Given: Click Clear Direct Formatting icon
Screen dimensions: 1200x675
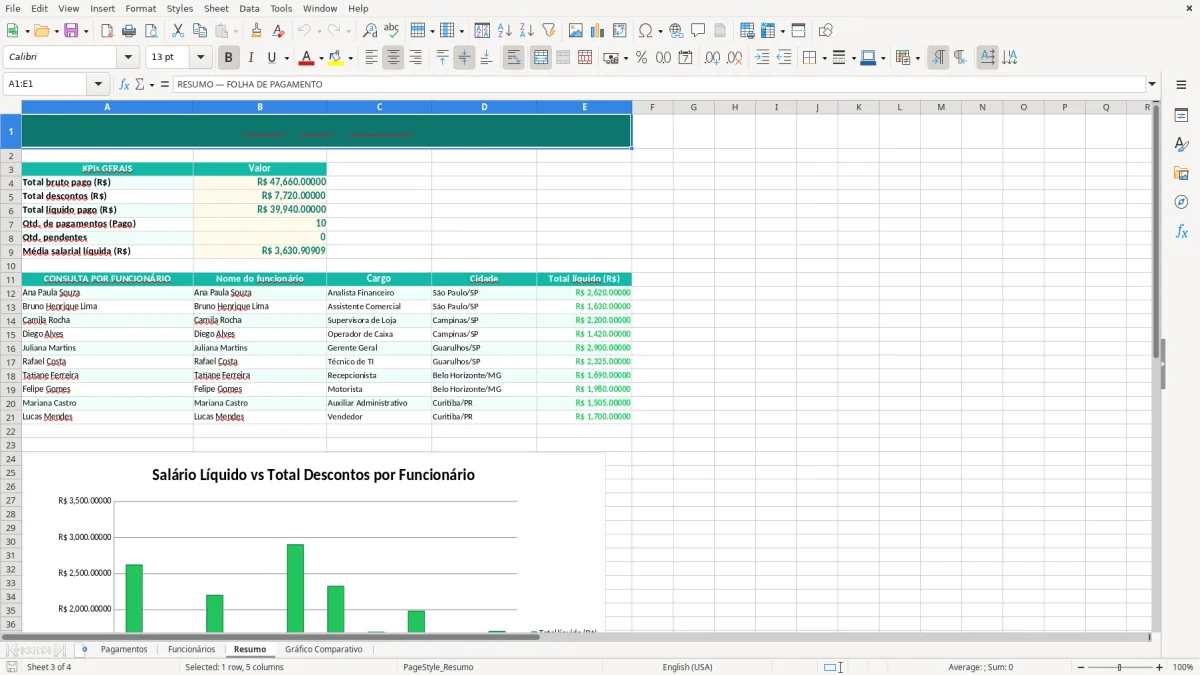Looking at the screenshot, I should [x=279, y=31].
